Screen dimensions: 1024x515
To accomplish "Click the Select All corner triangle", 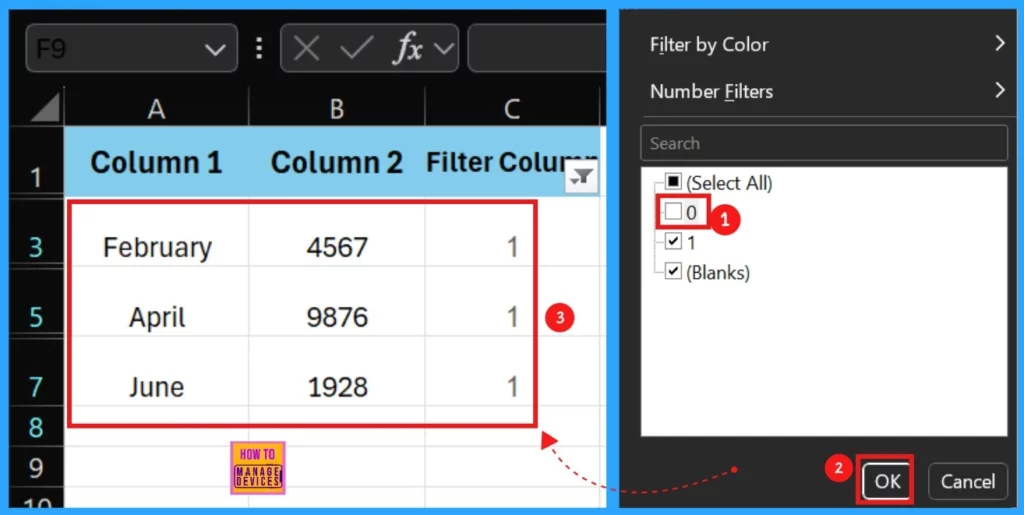I will pos(46,108).
